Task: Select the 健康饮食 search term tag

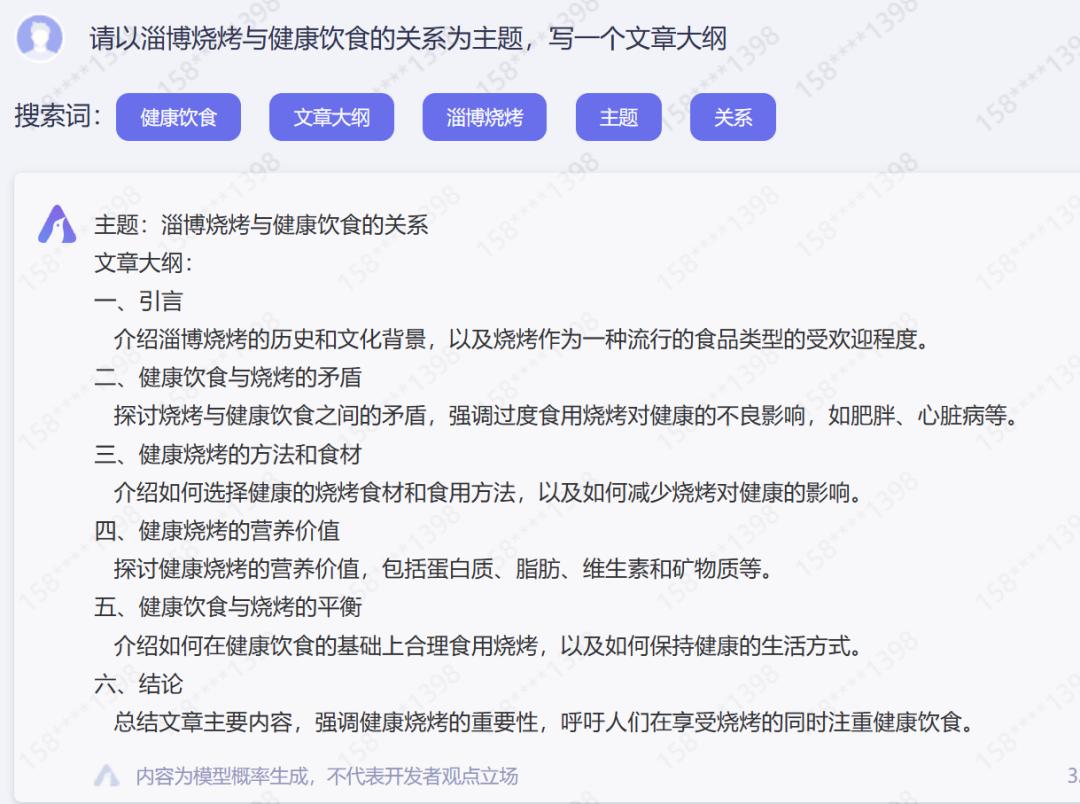Action: [x=179, y=117]
